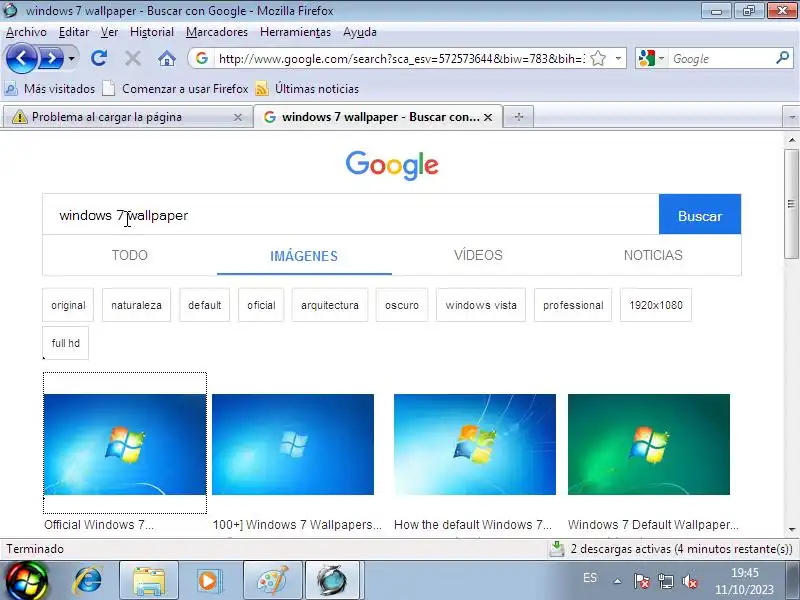Apply the naturaleza filter chip
This screenshot has width=800, height=600.
pos(136,305)
